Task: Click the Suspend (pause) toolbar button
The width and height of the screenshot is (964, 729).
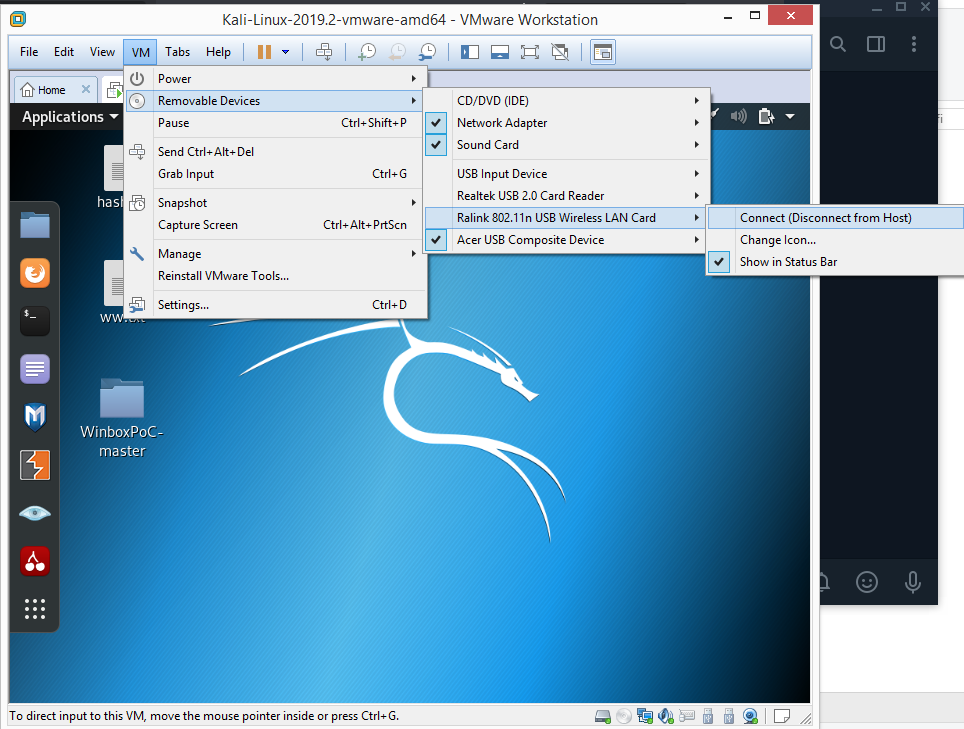Action: click(x=264, y=52)
